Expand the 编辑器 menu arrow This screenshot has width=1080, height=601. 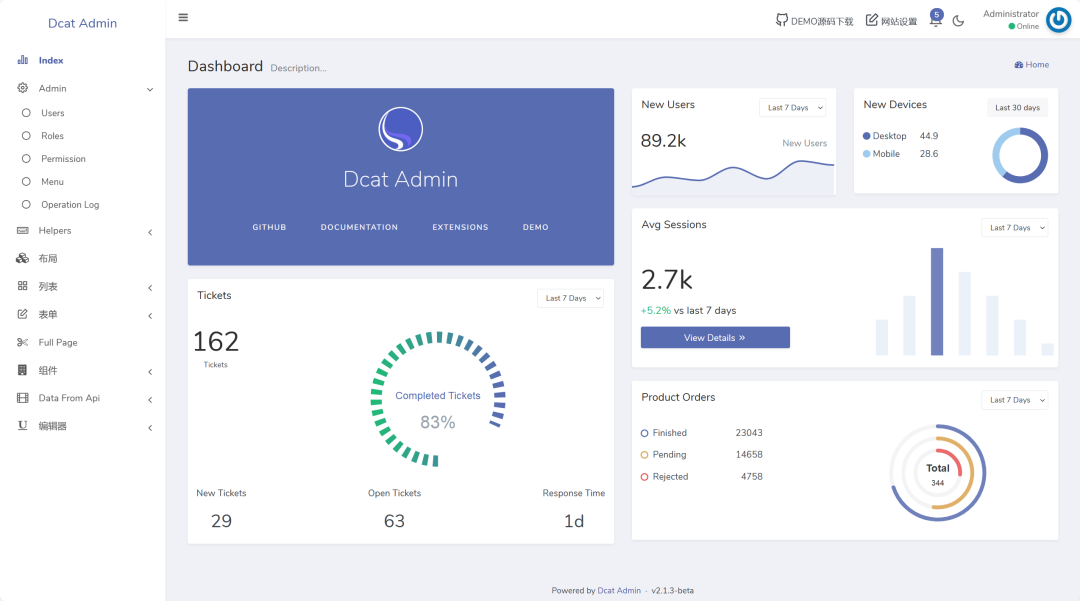coord(149,428)
